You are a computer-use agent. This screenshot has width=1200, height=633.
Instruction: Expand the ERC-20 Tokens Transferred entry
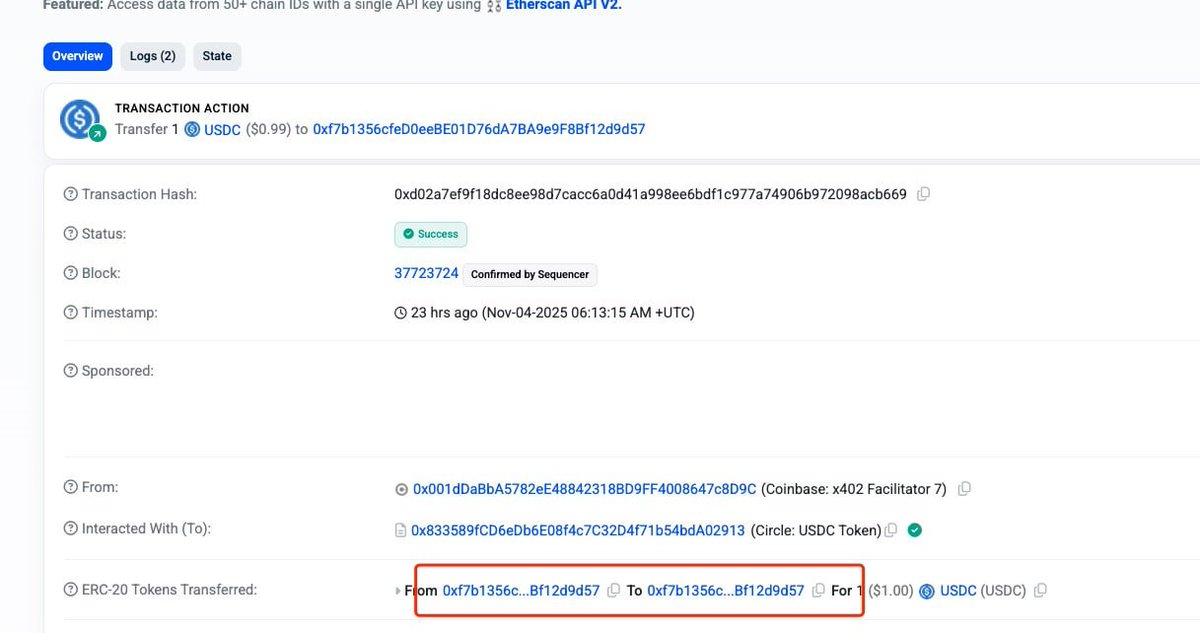click(x=397, y=590)
